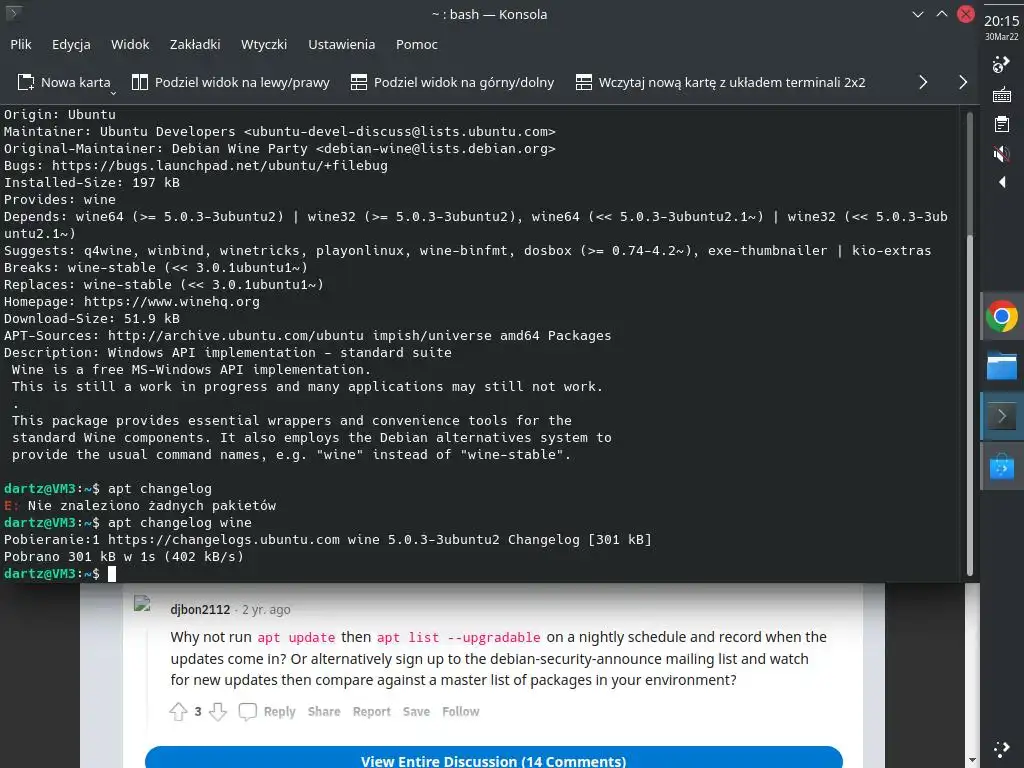1024x768 pixels.
Task: Click Podziel widok na lewy/prawy label
Action: [242, 82]
